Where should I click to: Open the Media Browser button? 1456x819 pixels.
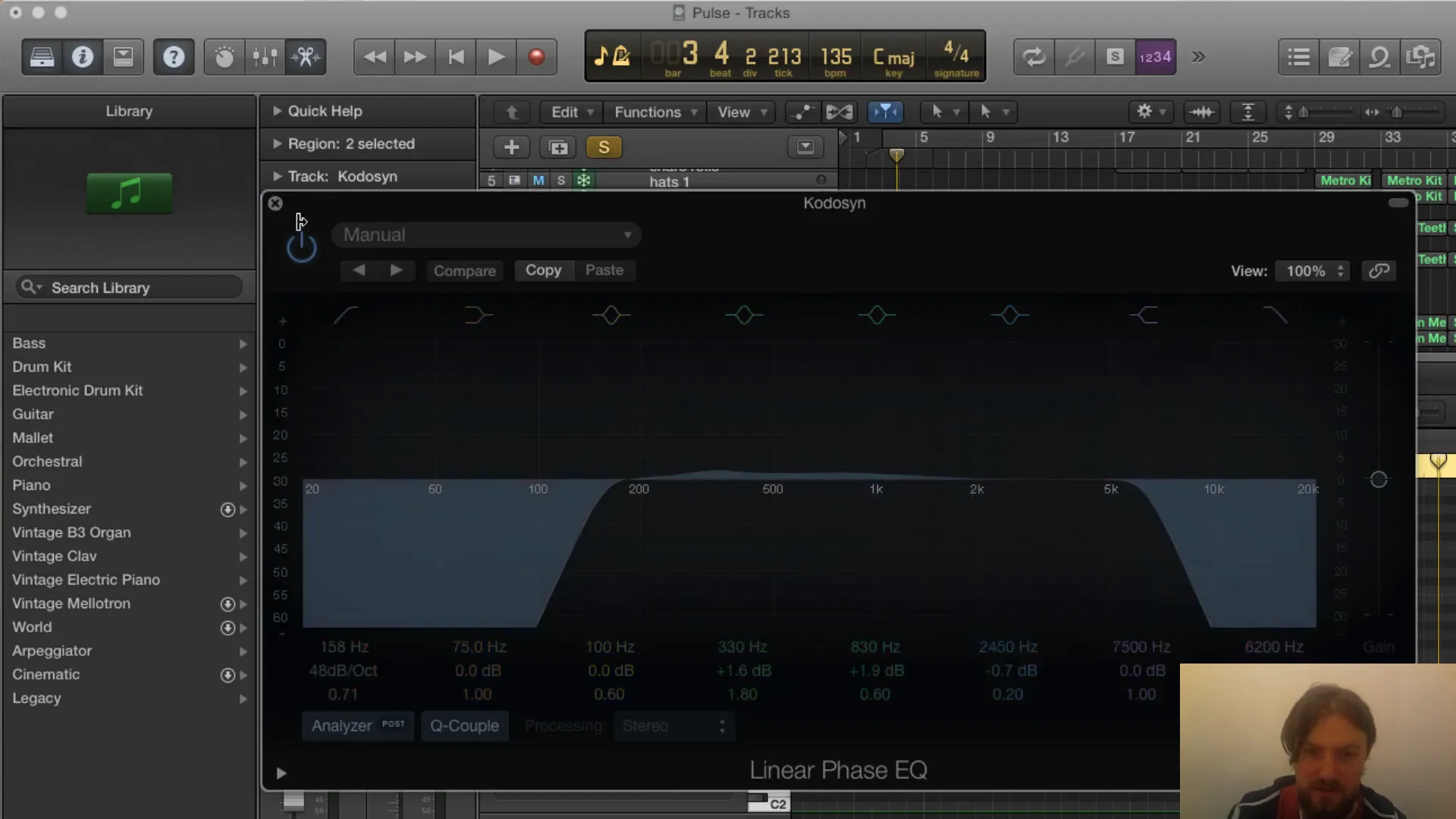[1420, 57]
